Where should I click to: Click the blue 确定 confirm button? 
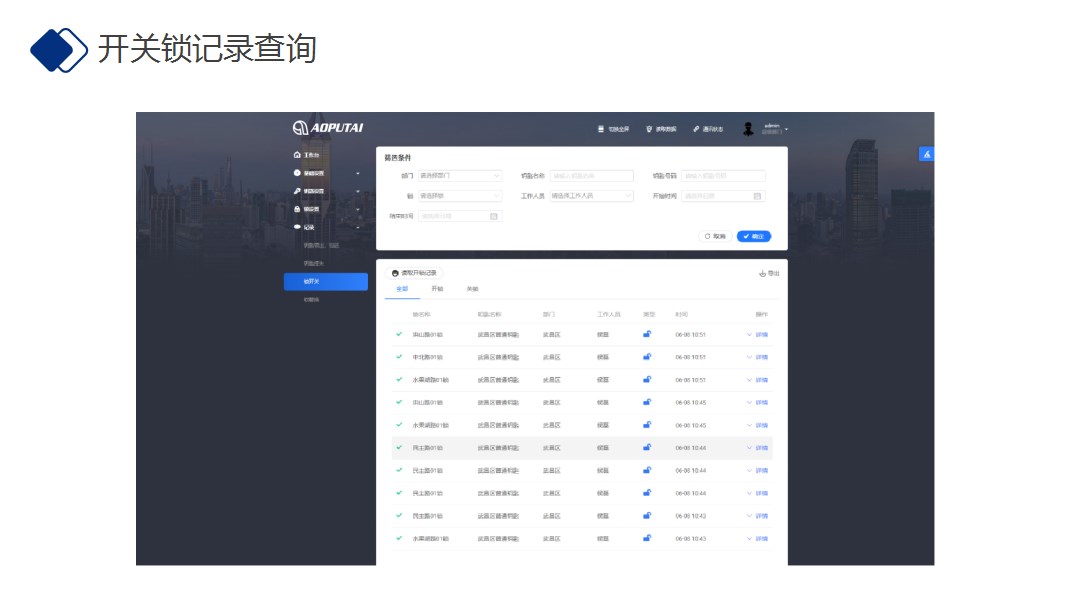pyautogui.click(x=754, y=236)
